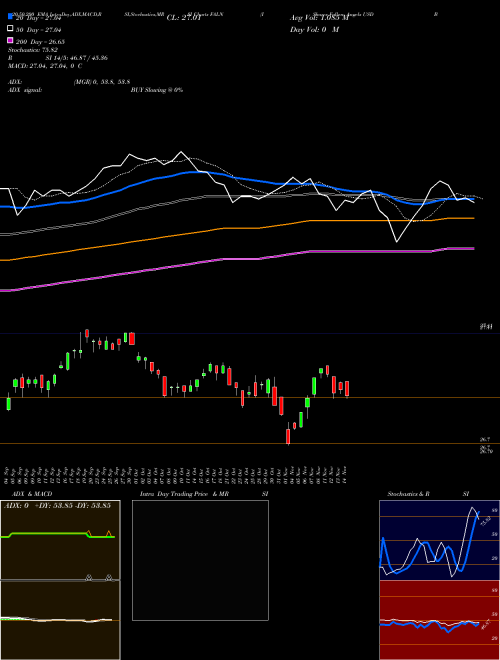Click the blue 20 Day legend swatch

click(10, 16)
